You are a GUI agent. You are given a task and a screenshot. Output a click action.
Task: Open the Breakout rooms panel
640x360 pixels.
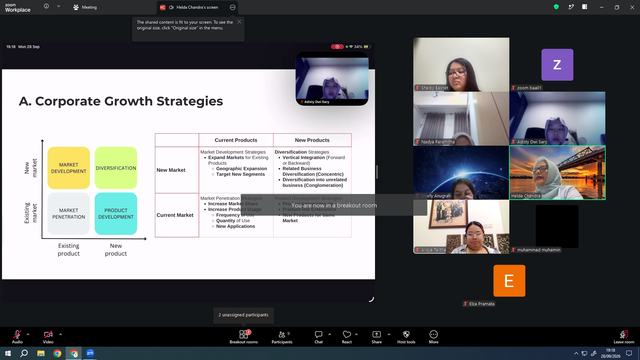pyautogui.click(x=244, y=337)
